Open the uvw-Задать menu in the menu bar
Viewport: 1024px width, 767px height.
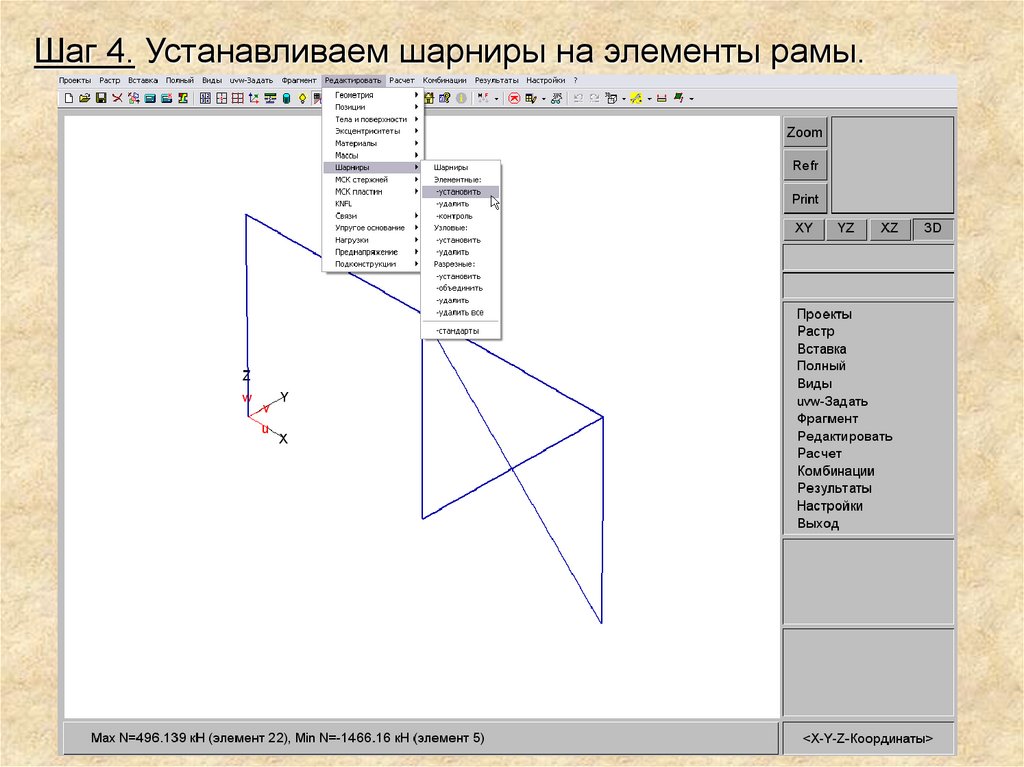(251, 80)
